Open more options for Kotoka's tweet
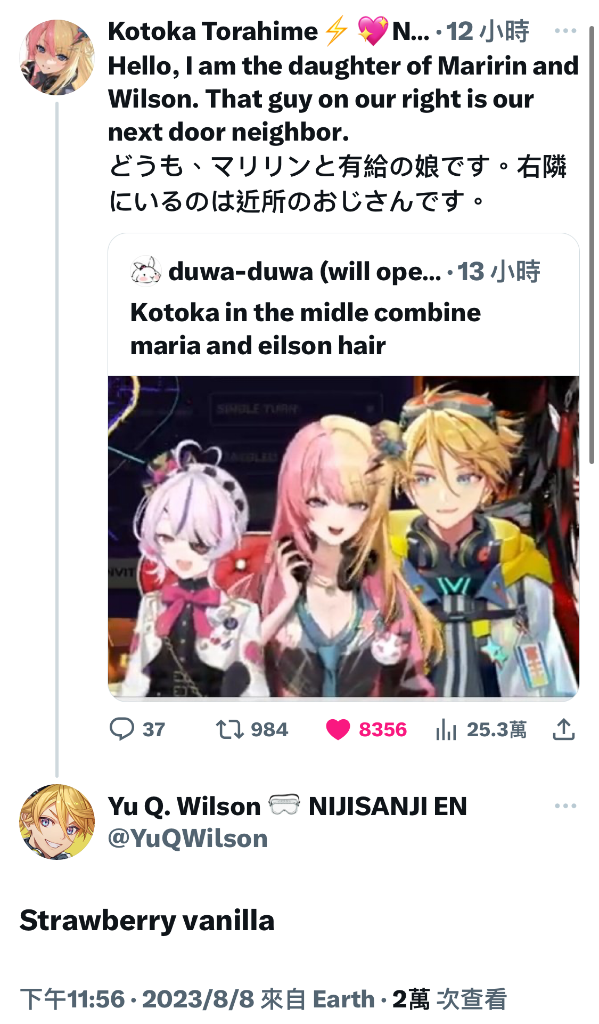The width and height of the screenshot is (599, 1024). [565, 31]
